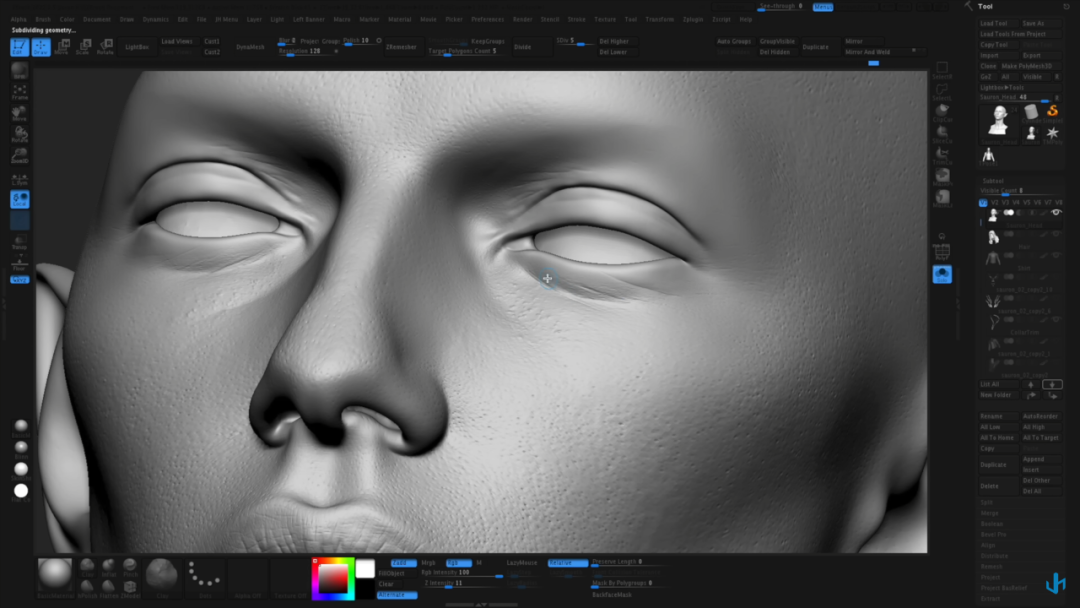
Task: Toggle Zadd drawing mode
Action: [402, 563]
